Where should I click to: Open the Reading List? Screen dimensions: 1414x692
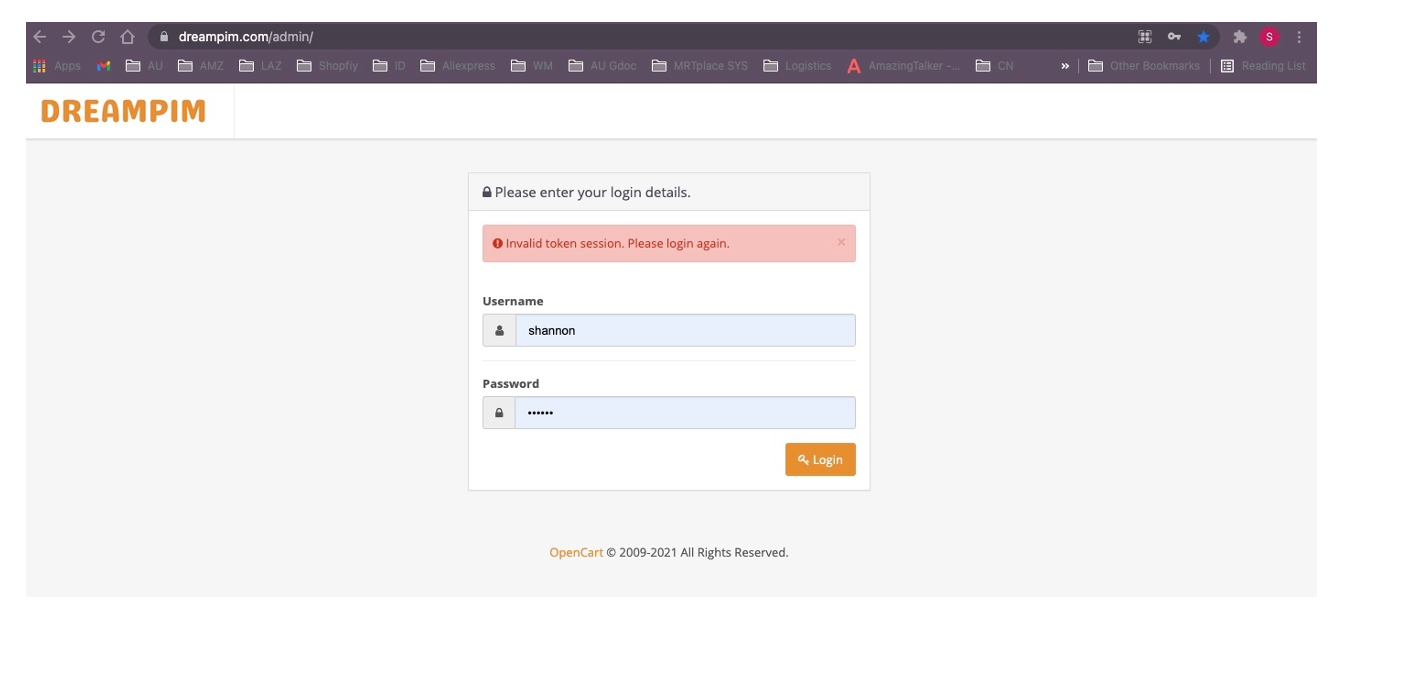[x=1263, y=66]
